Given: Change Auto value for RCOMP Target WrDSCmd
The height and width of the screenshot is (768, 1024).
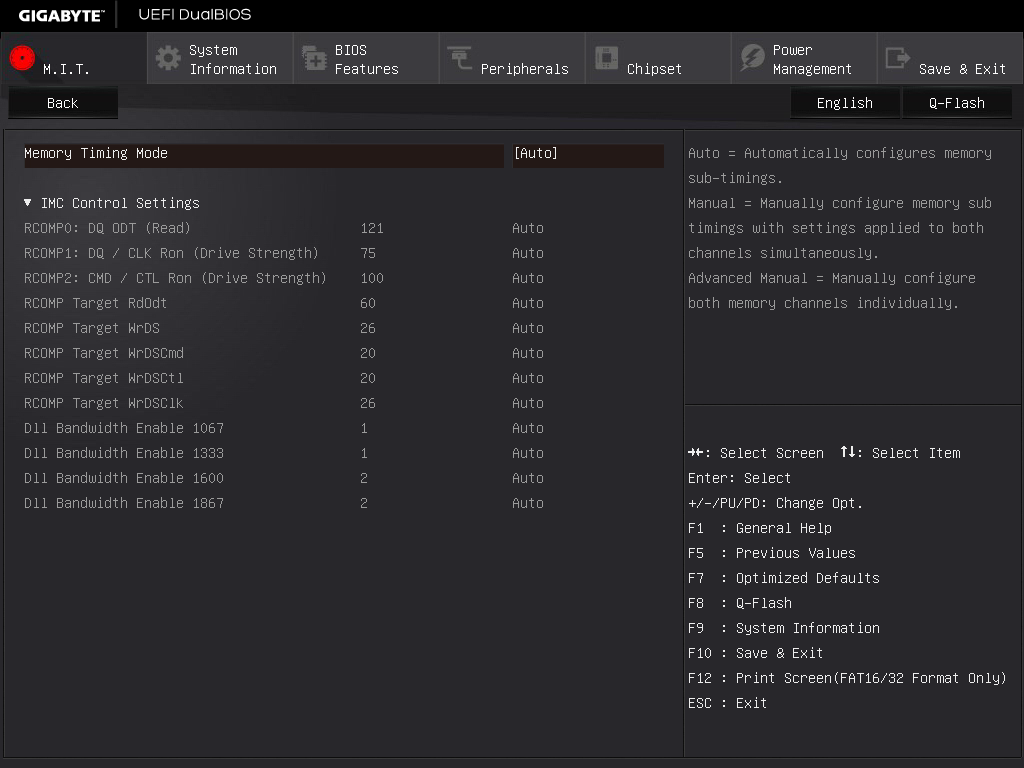Looking at the screenshot, I should point(528,353).
